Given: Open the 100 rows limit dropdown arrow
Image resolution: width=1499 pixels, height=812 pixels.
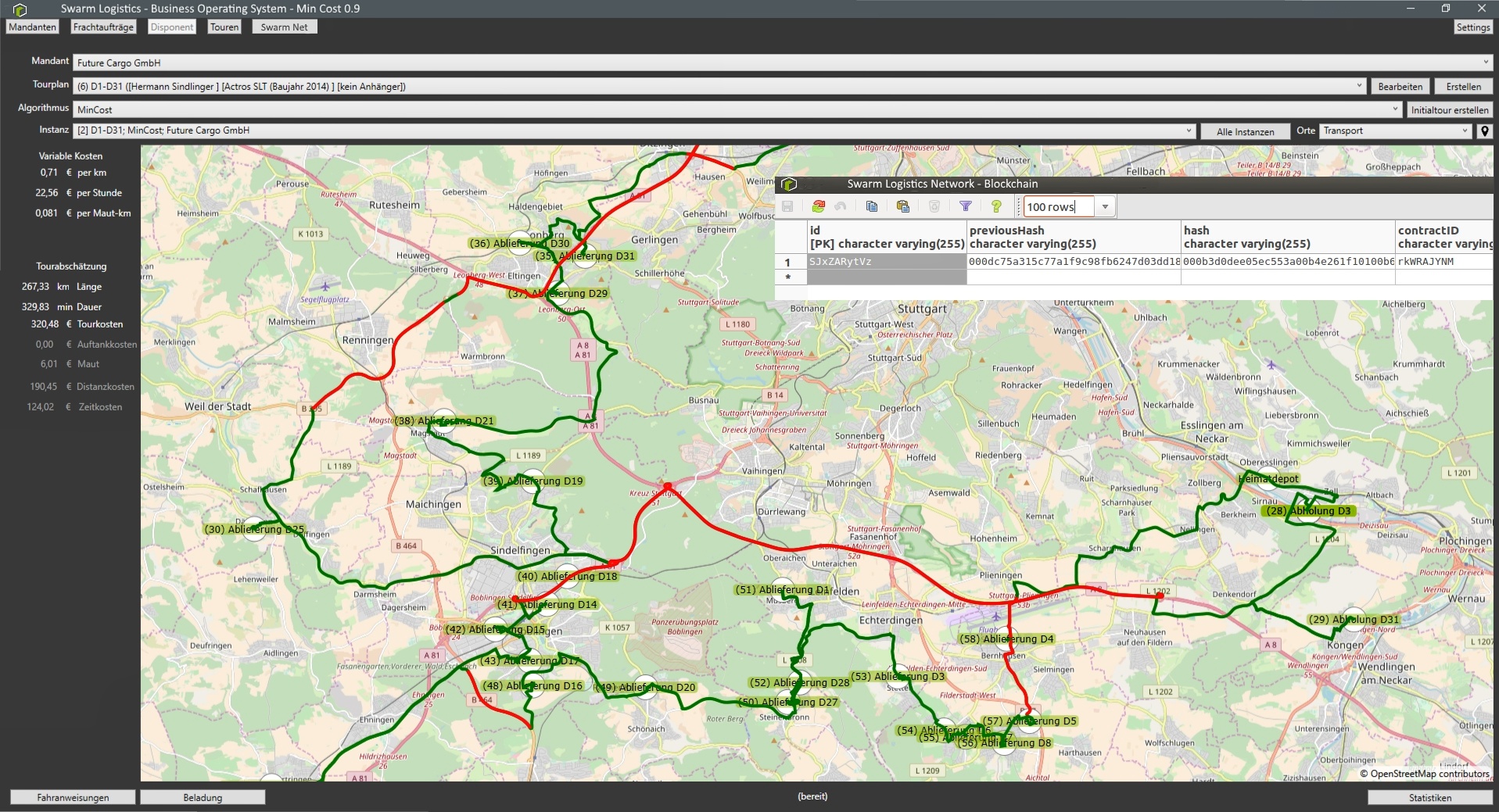Looking at the screenshot, I should [1105, 207].
